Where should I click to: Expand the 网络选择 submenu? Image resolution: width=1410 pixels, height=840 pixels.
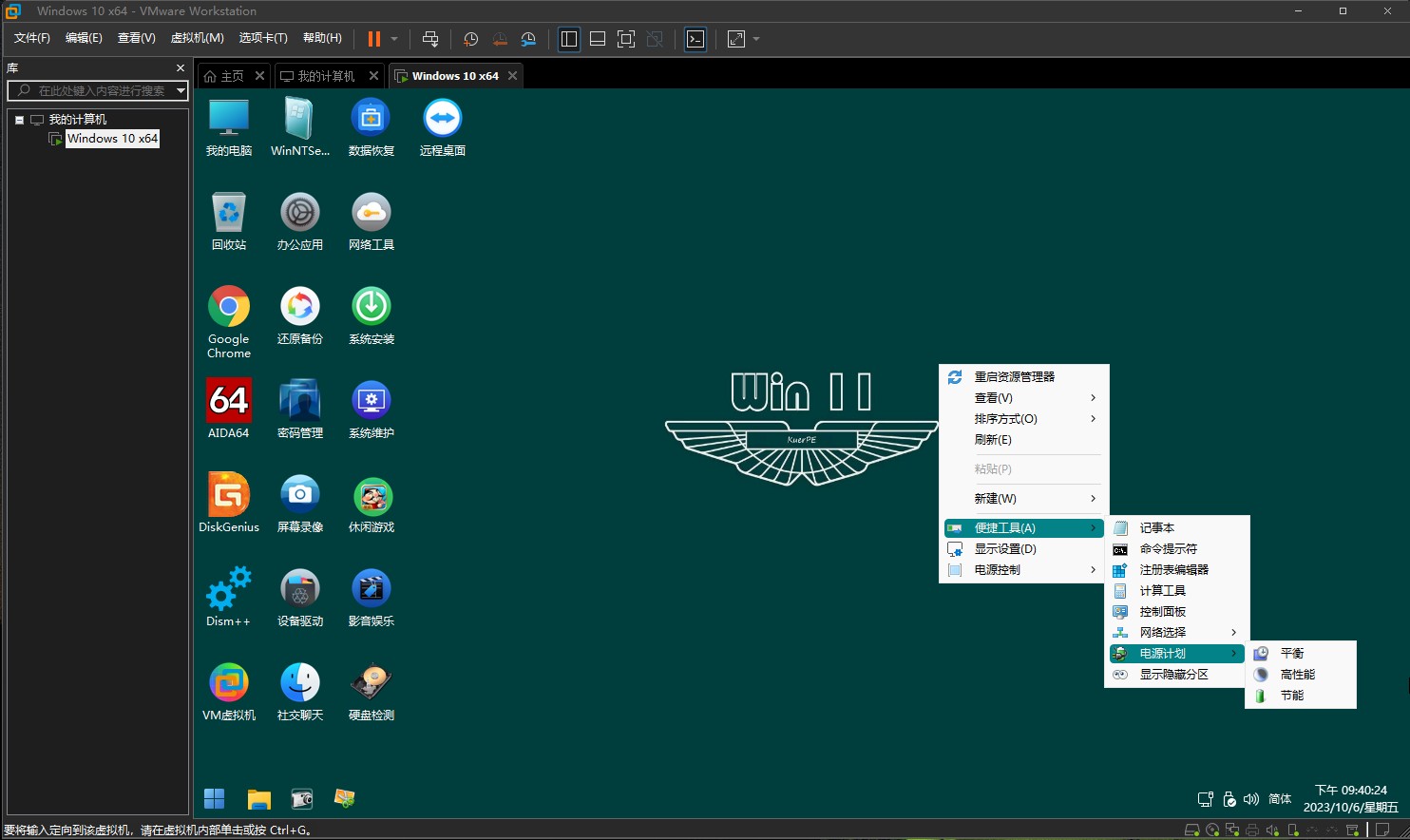(x=1176, y=633)
